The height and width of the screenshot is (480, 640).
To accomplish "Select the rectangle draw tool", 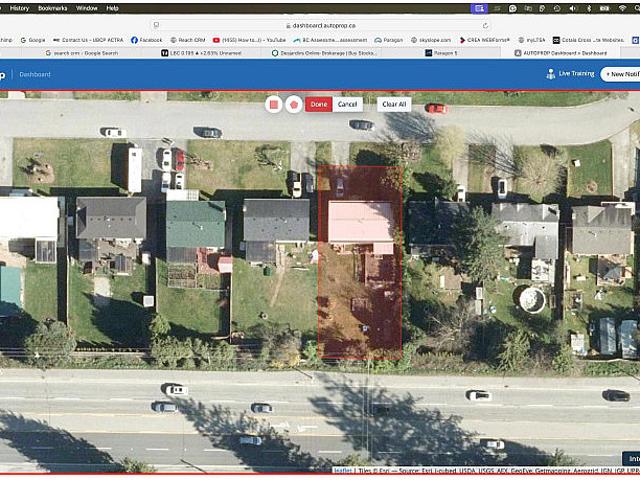I will [x=274, y=104].
